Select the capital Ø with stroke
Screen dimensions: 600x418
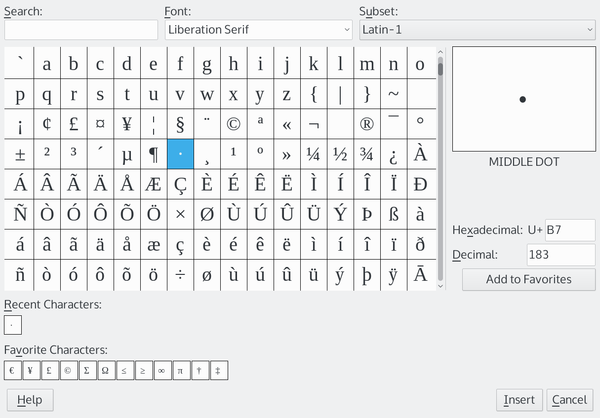click(x=207, y=214)
